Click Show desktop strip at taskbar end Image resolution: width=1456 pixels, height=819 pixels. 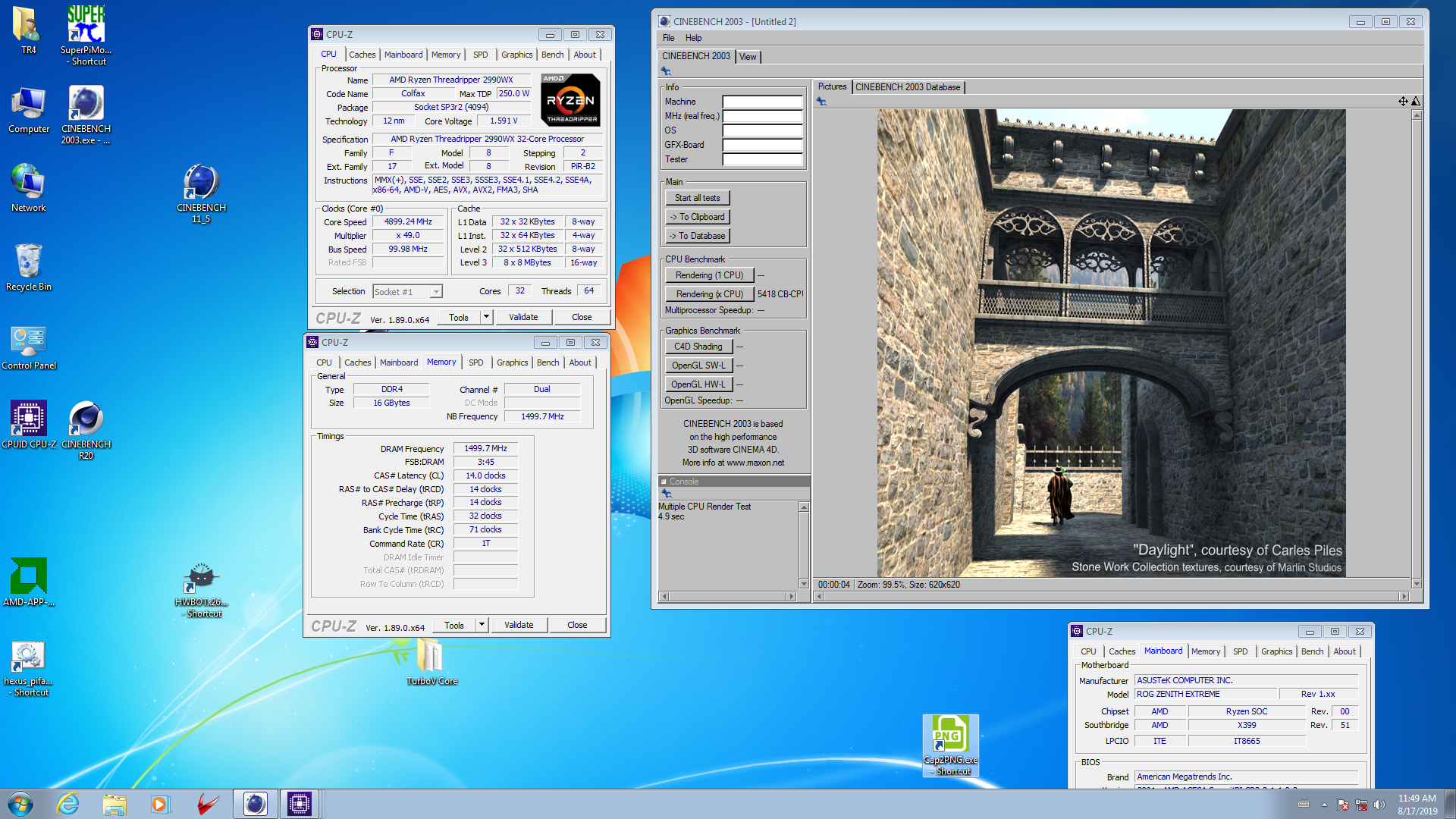click(x=1450, y=805)
